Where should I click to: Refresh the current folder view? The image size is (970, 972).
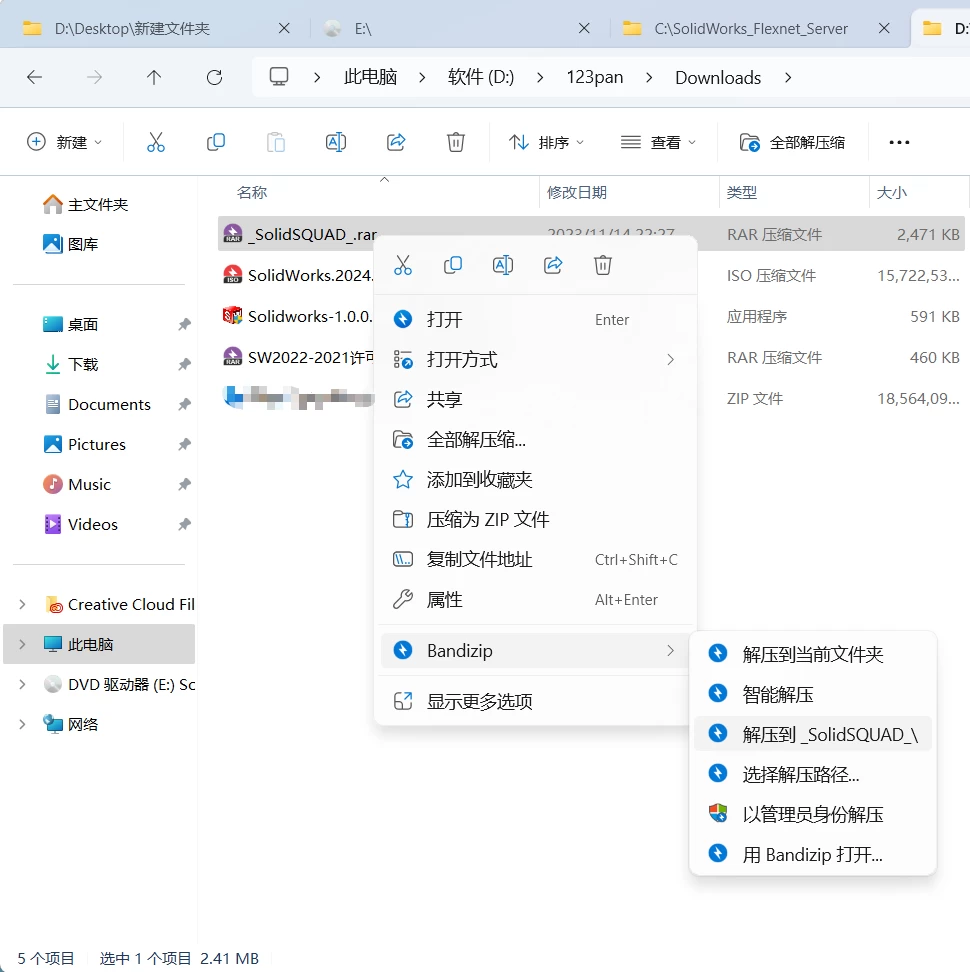point(214,77)
